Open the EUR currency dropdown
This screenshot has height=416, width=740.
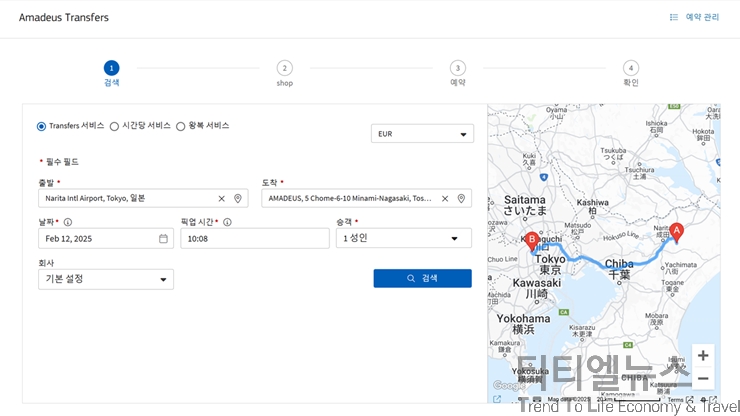(422, 134)
